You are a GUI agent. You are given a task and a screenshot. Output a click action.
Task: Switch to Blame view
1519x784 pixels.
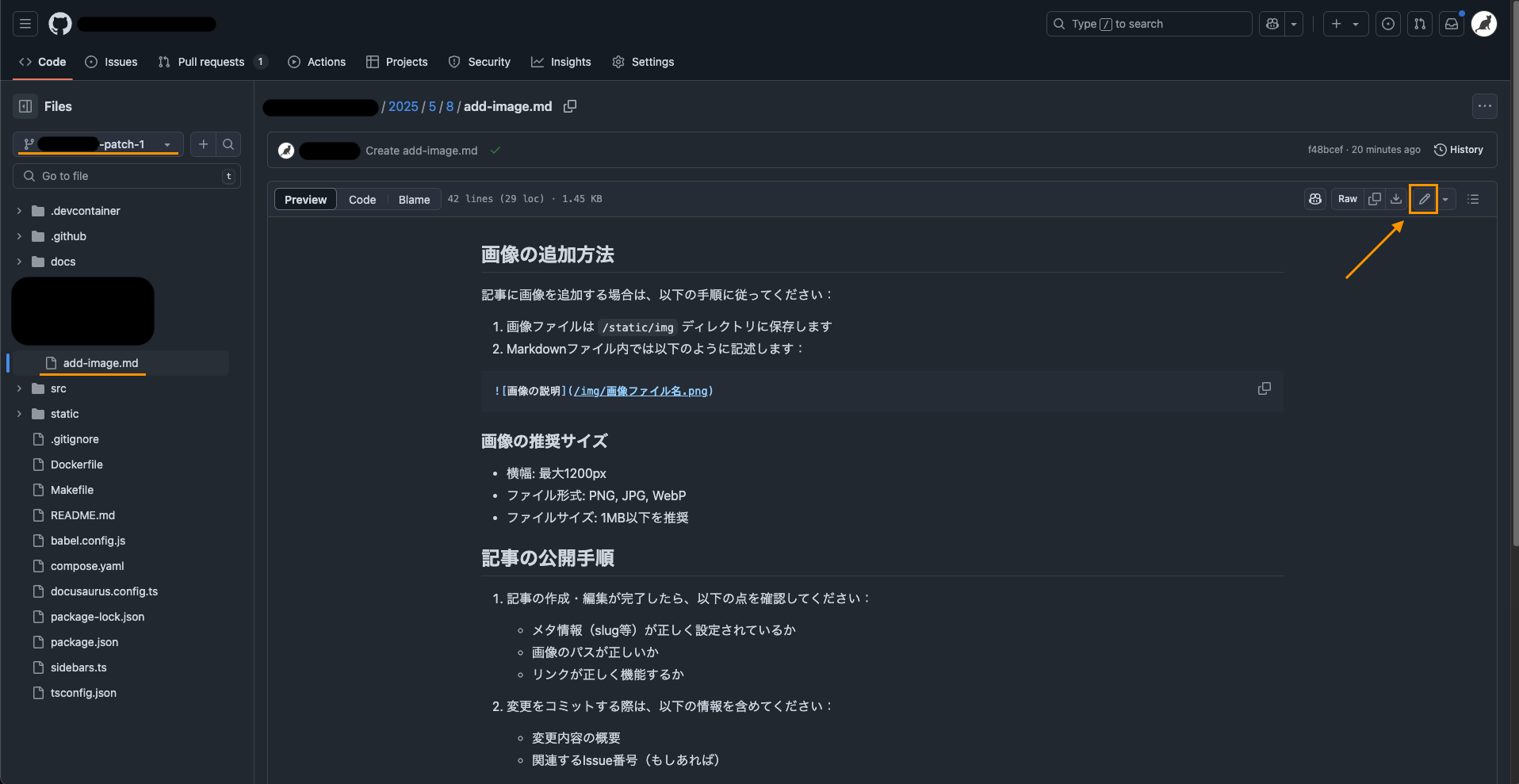[414, 200]
